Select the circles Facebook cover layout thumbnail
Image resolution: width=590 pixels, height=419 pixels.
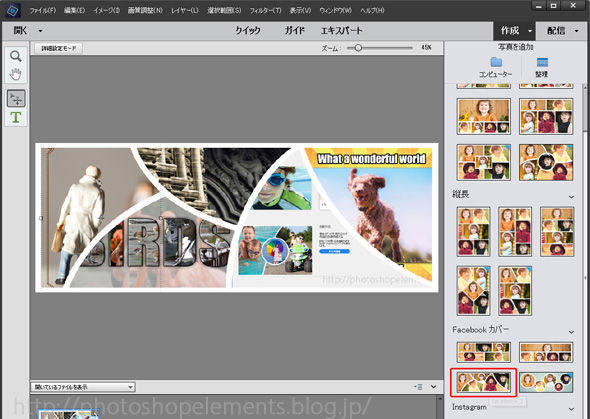click(546, 383)
